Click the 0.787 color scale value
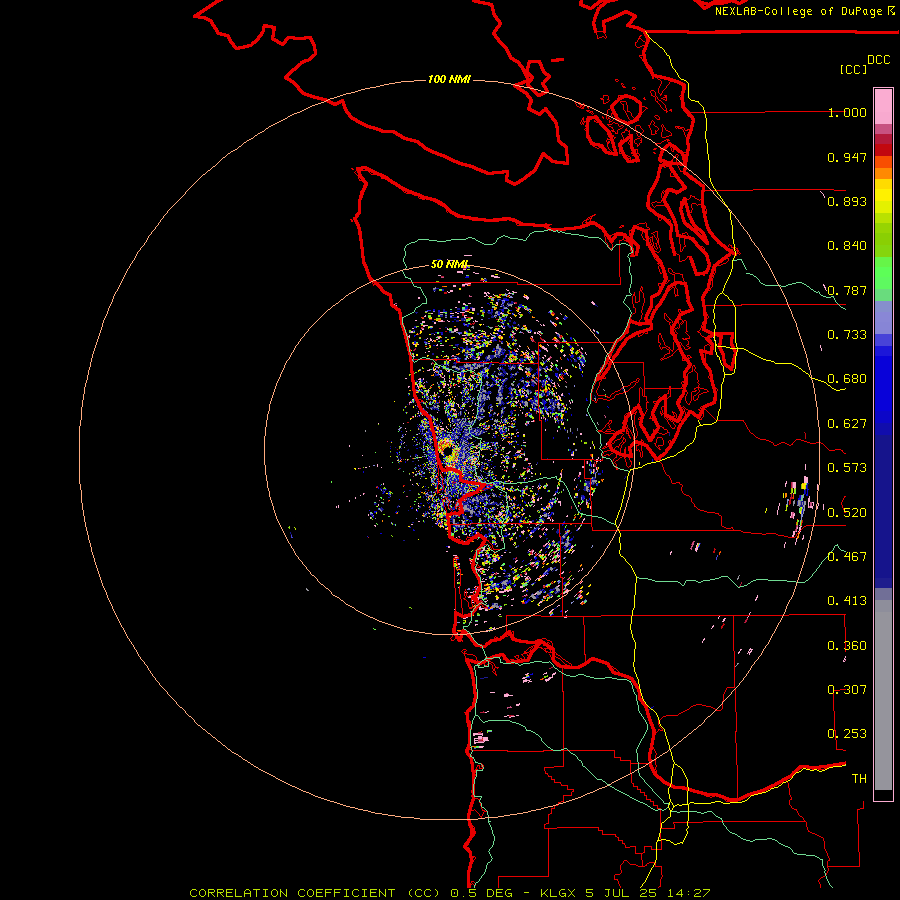Image resolution: width=900 pixels, height=900 pixels. click(847, 290)
